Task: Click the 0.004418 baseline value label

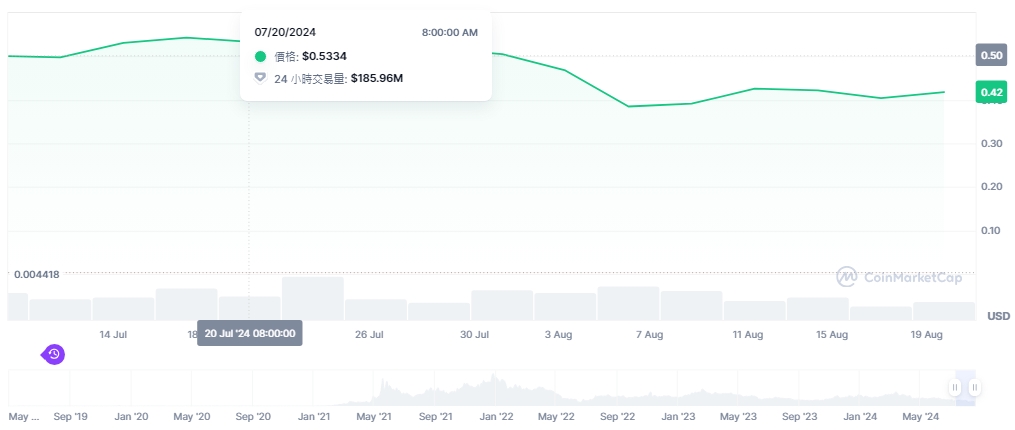Action: pyautogui.click(x=36, y=274)
